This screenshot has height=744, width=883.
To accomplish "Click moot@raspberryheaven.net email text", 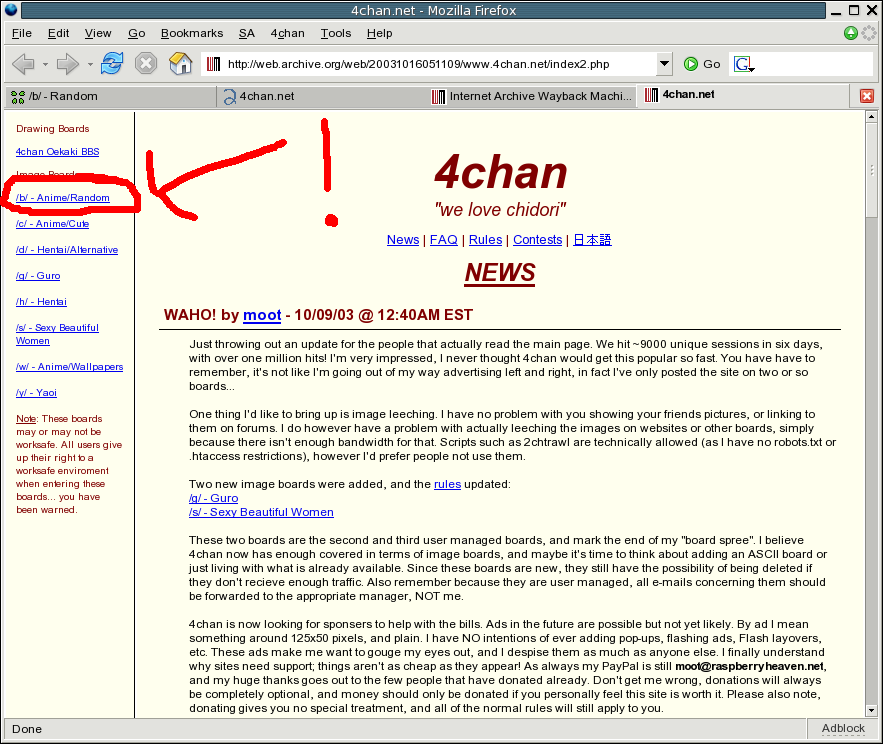I will click(750, 667).
